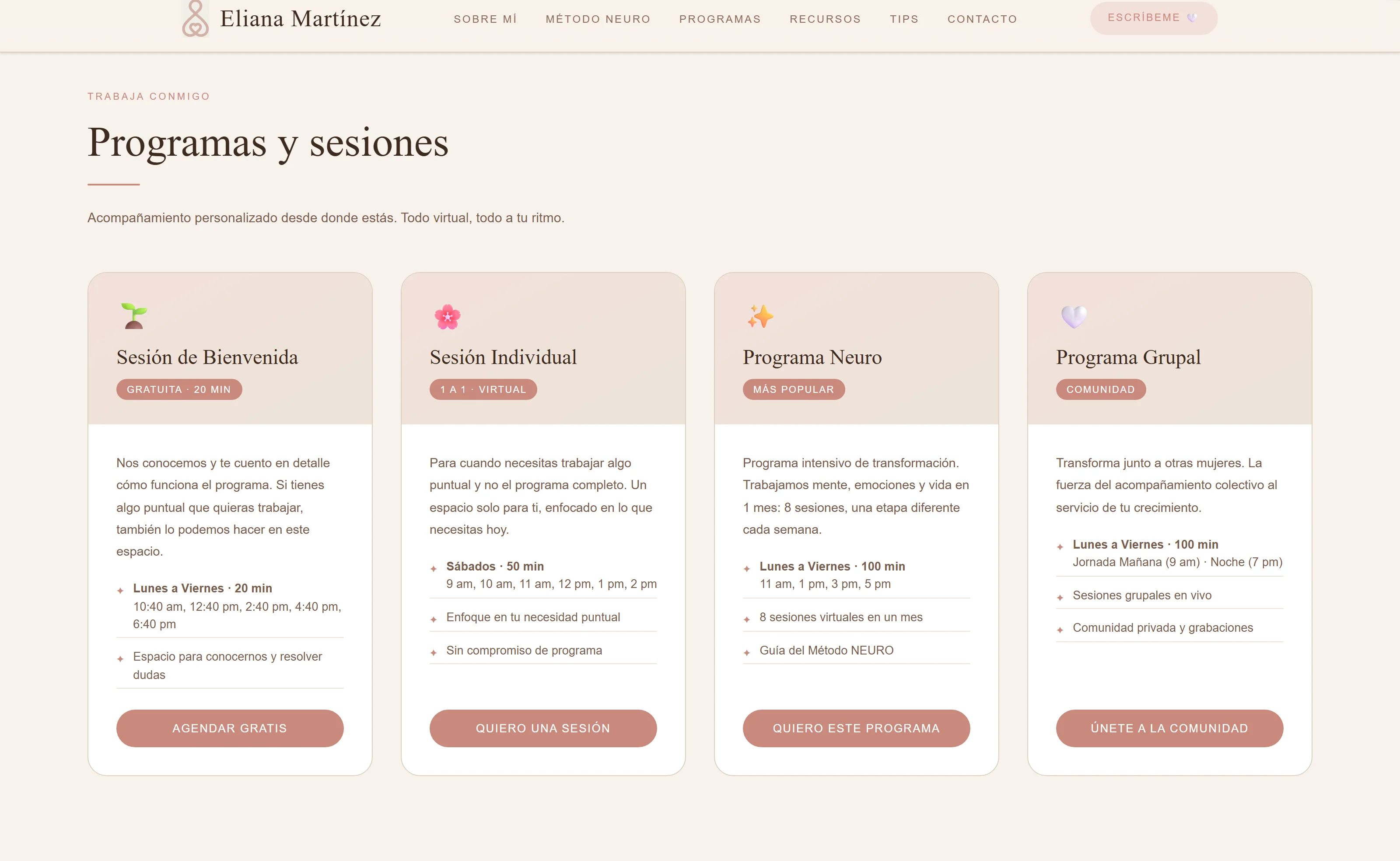1400x861 pixels.
Task: Click the Sesión Individual heading
Action: point(503,357)
